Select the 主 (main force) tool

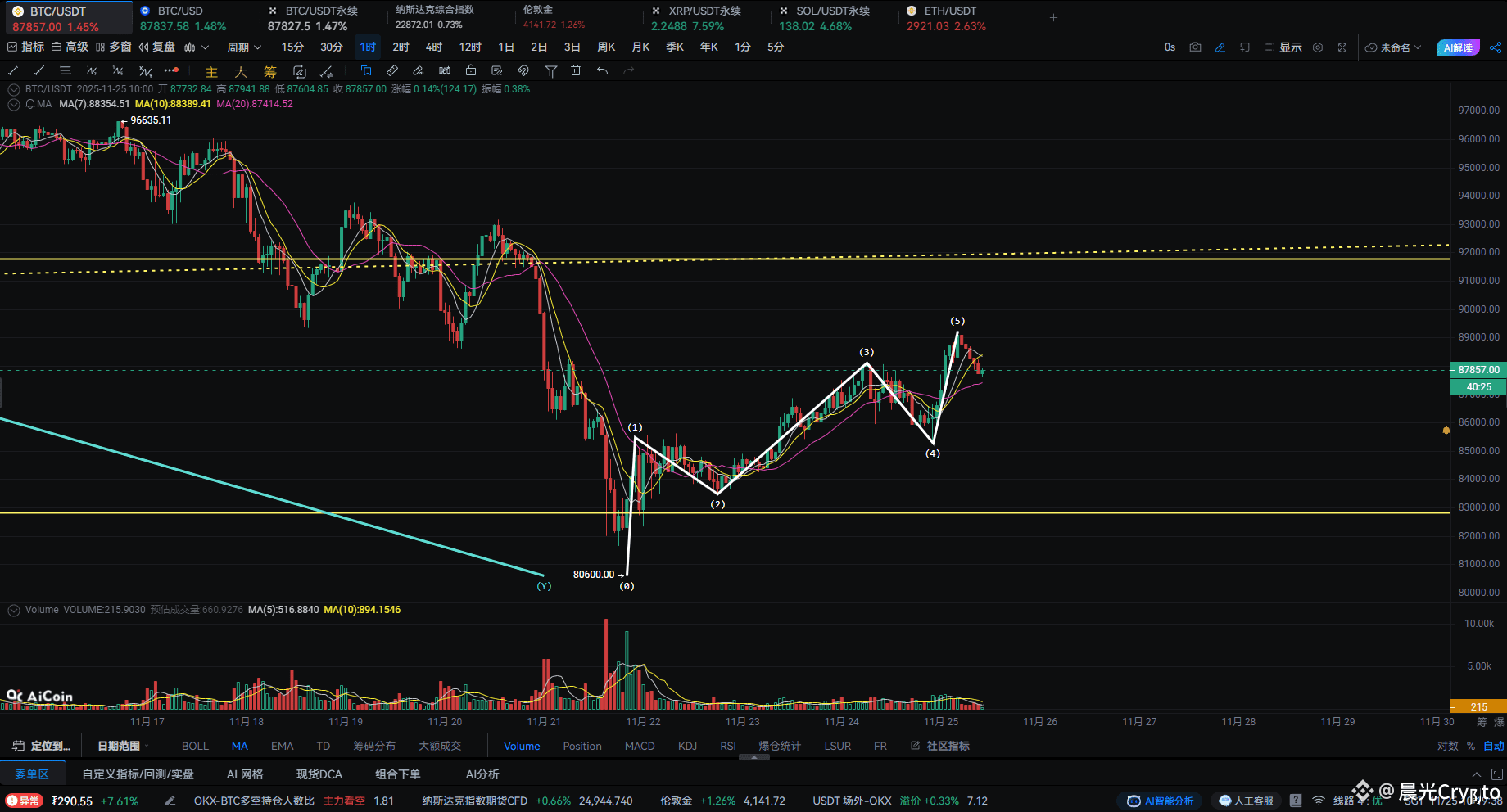point(211,72)
